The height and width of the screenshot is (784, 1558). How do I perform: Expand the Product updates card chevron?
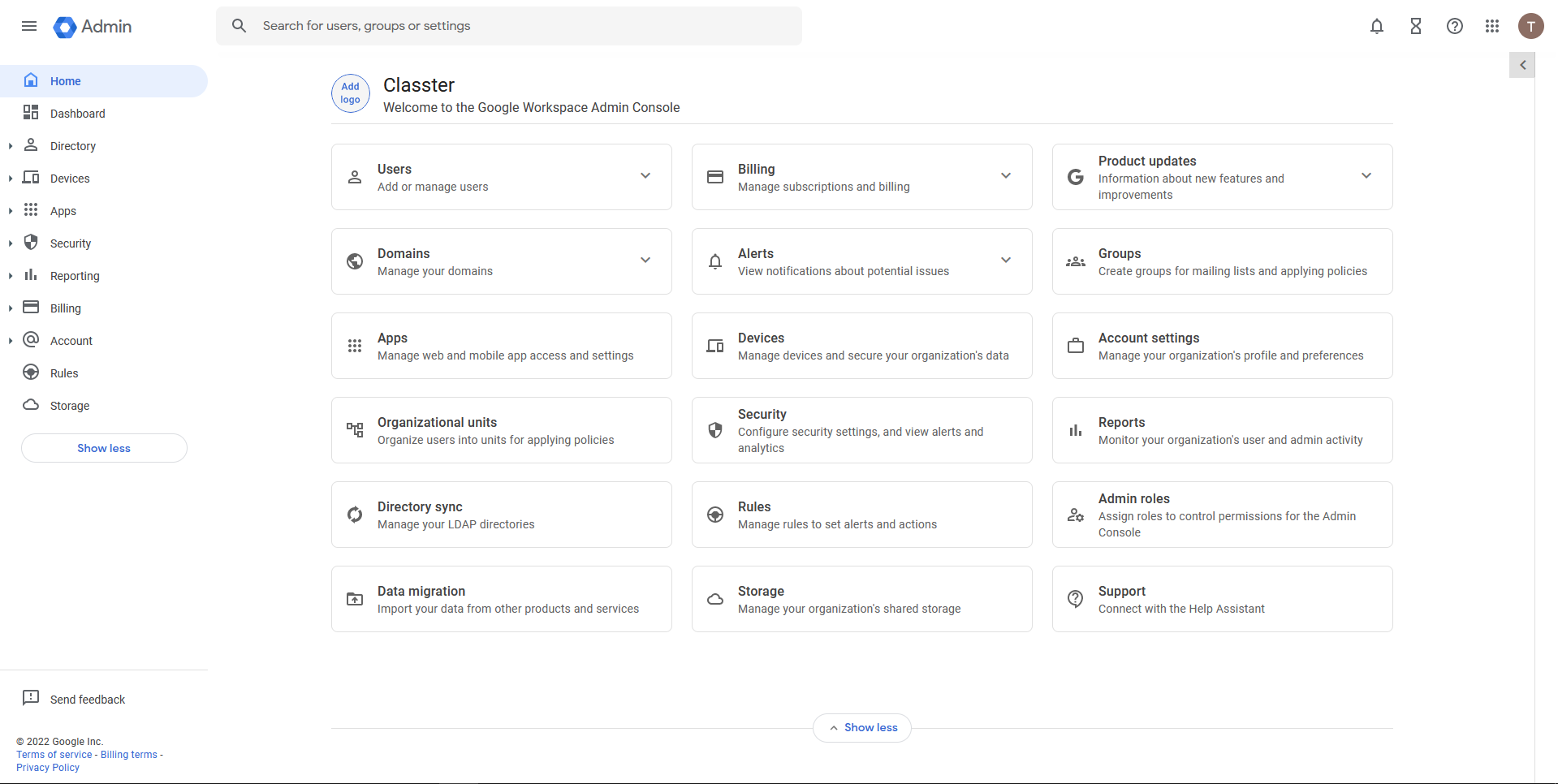point(1366,175)
